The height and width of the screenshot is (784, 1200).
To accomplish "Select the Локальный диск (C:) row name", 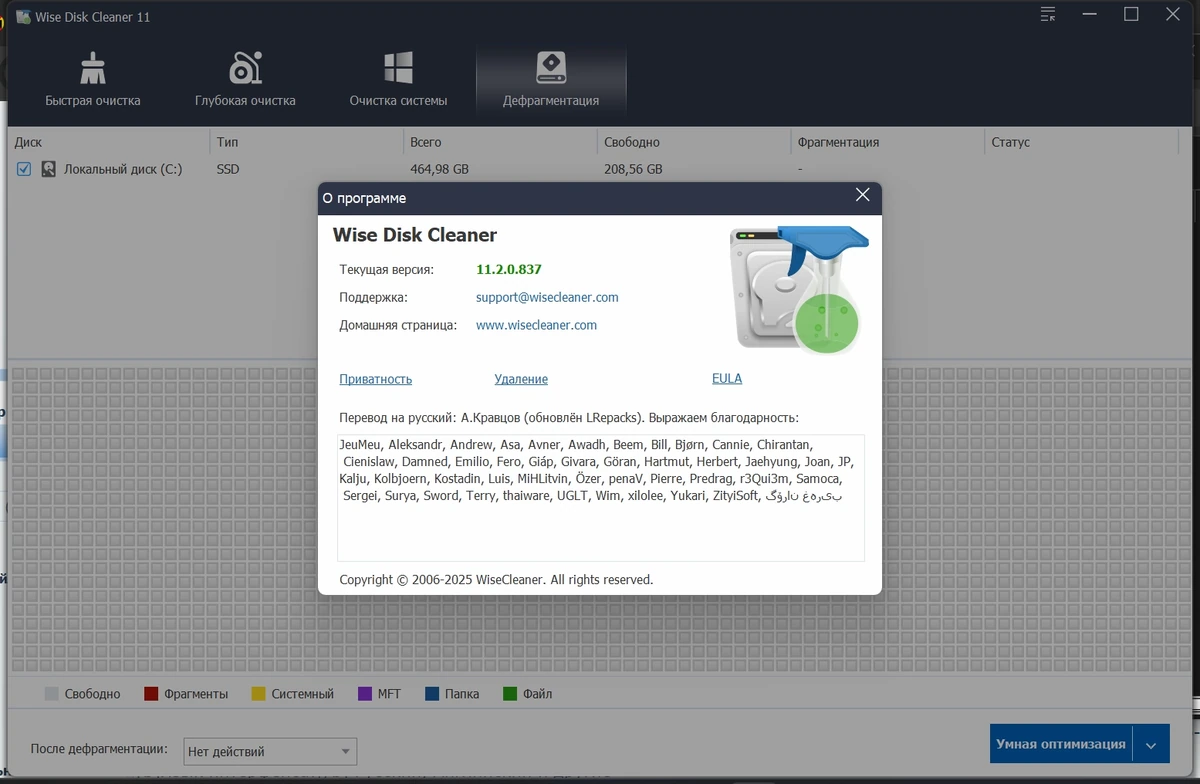I will click(x=123, y=169).
